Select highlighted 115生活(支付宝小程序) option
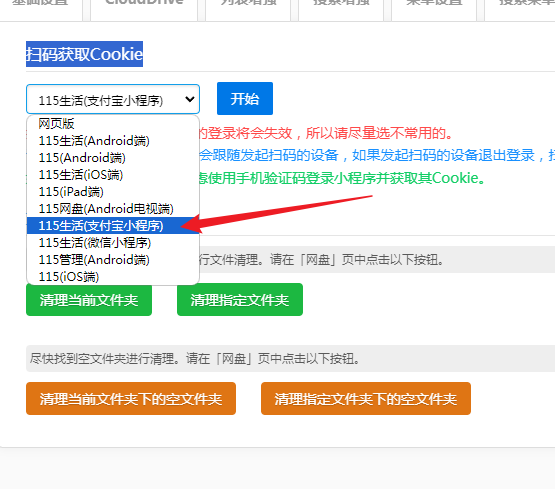This screenshot has height=489, width=555. pos(113,226)
